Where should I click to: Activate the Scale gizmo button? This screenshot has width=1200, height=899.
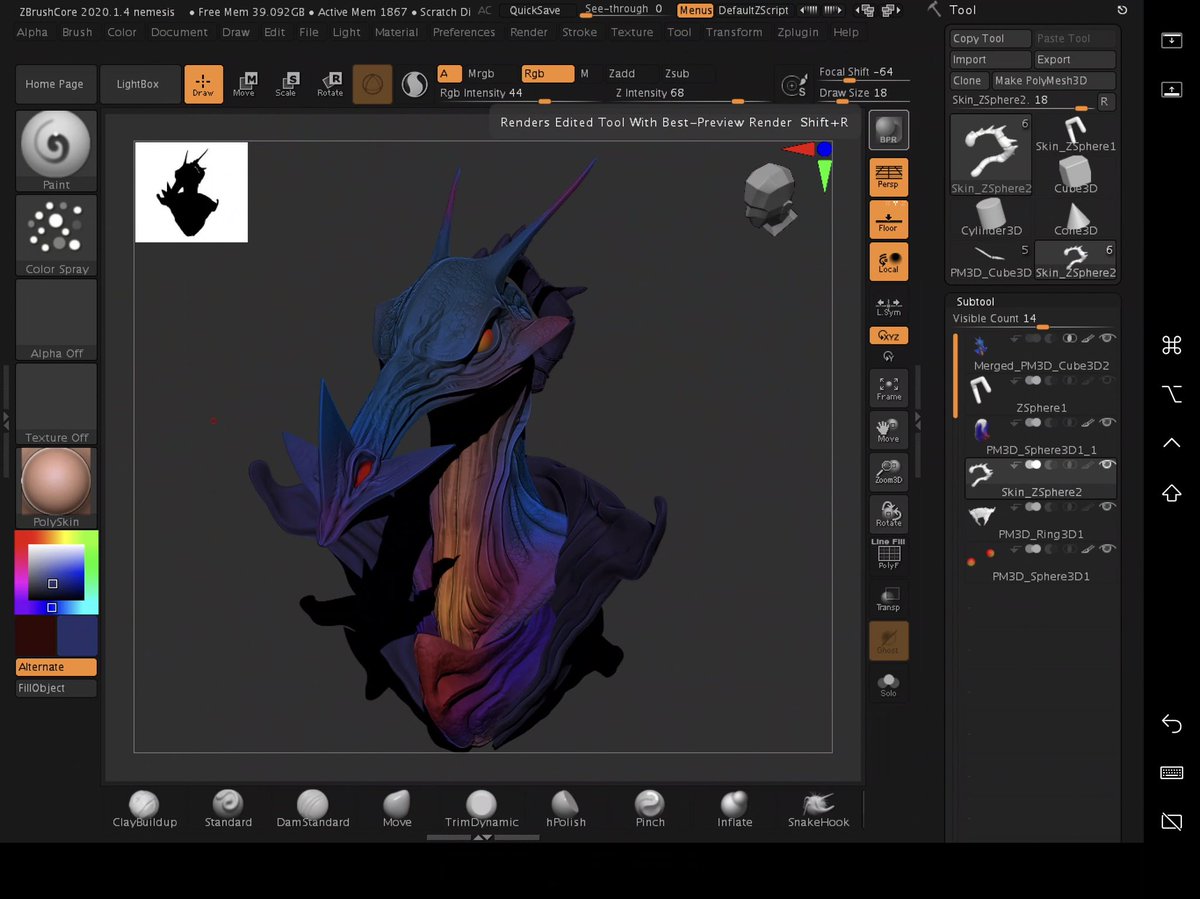tap(286, 84)
